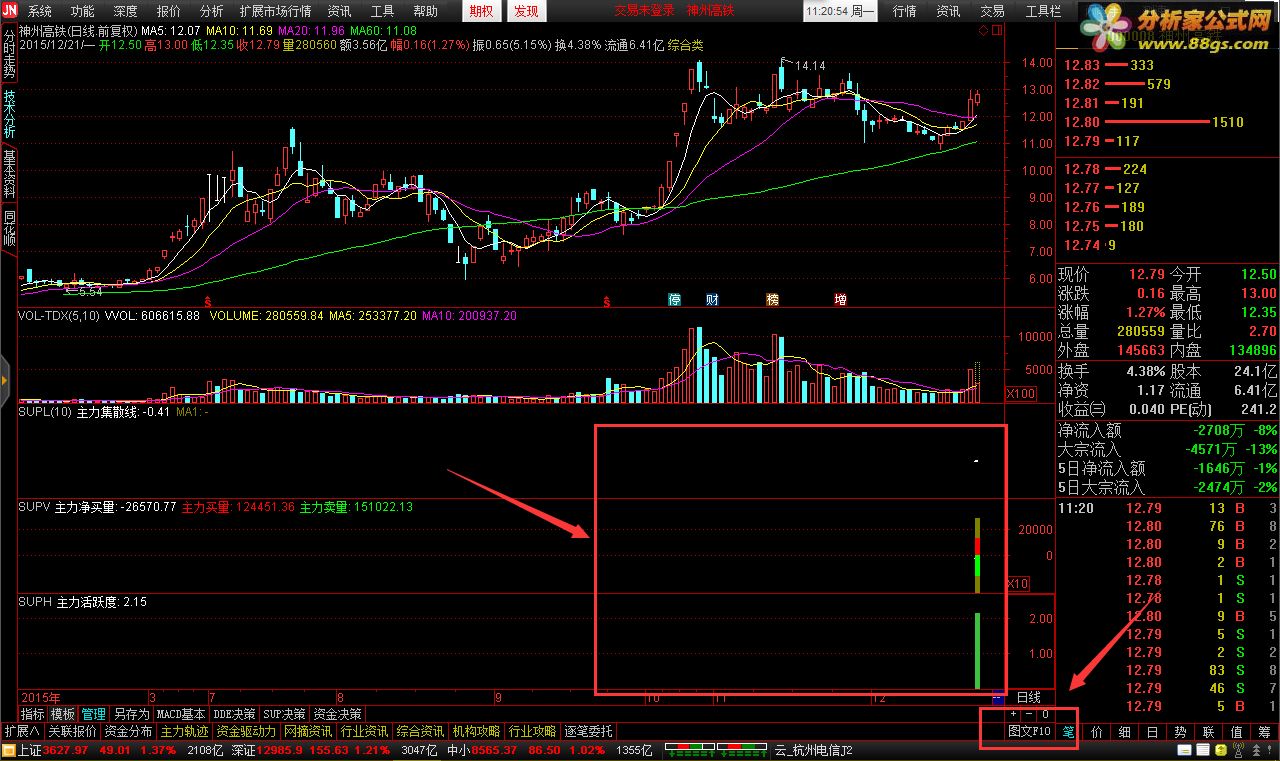Viewport: 1280px width, 761px height.
Task: Open the 工具栏 option at top right
Action: click(1043, 11)
